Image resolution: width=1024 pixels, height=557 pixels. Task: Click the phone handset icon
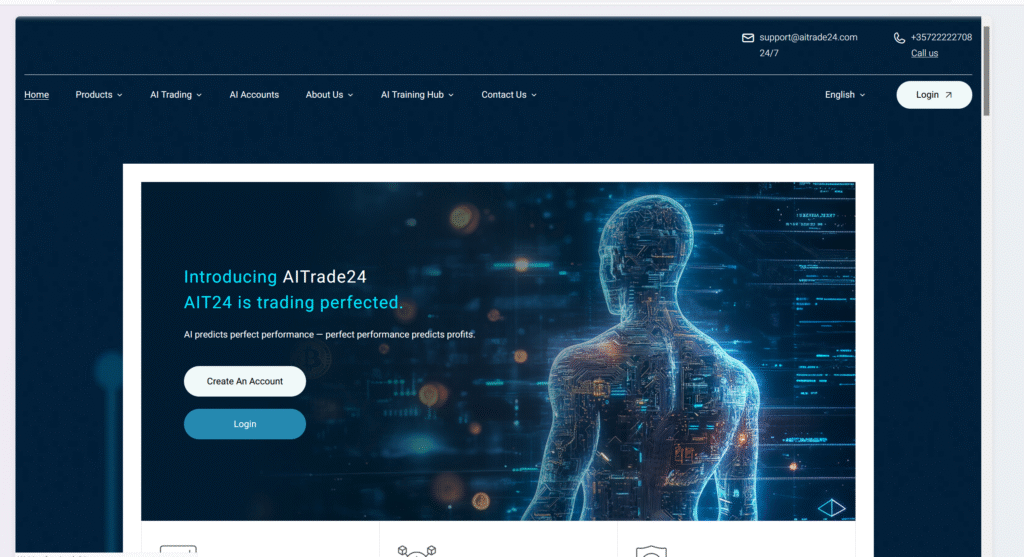click(899, 38)
